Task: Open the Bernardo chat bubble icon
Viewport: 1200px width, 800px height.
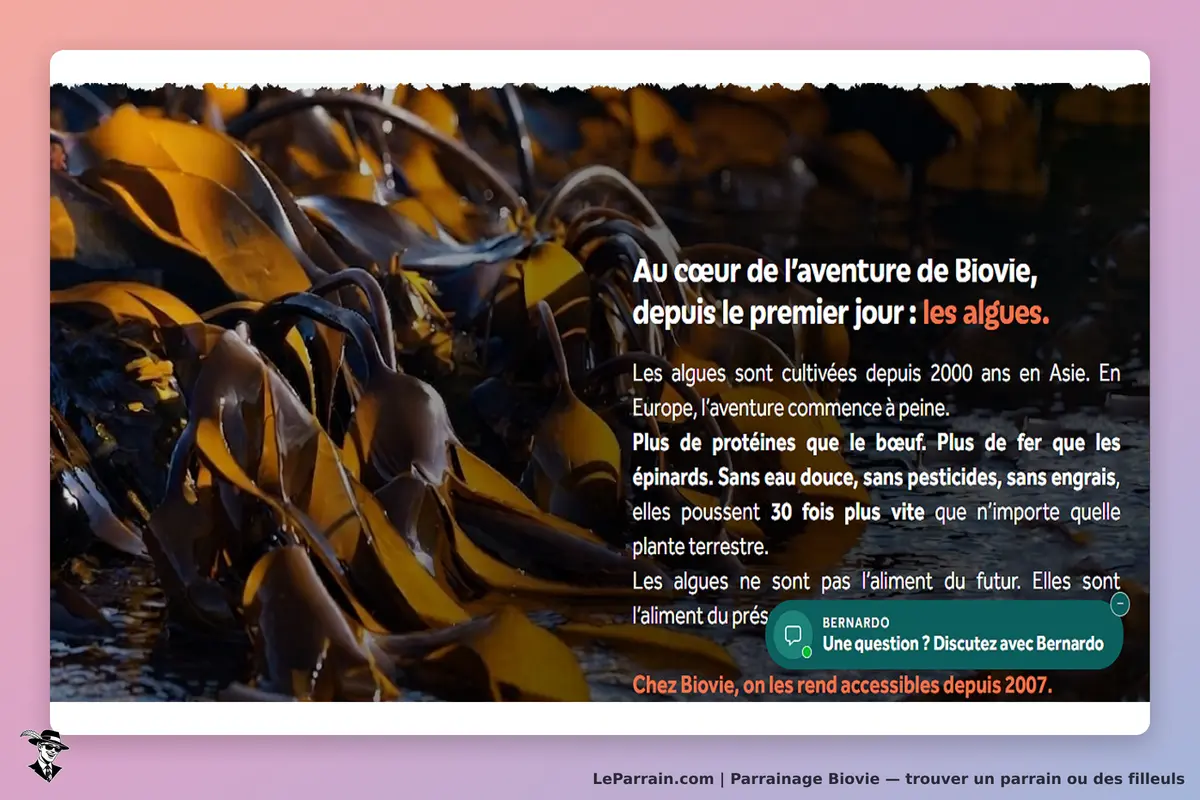Action: click(793, 636)
